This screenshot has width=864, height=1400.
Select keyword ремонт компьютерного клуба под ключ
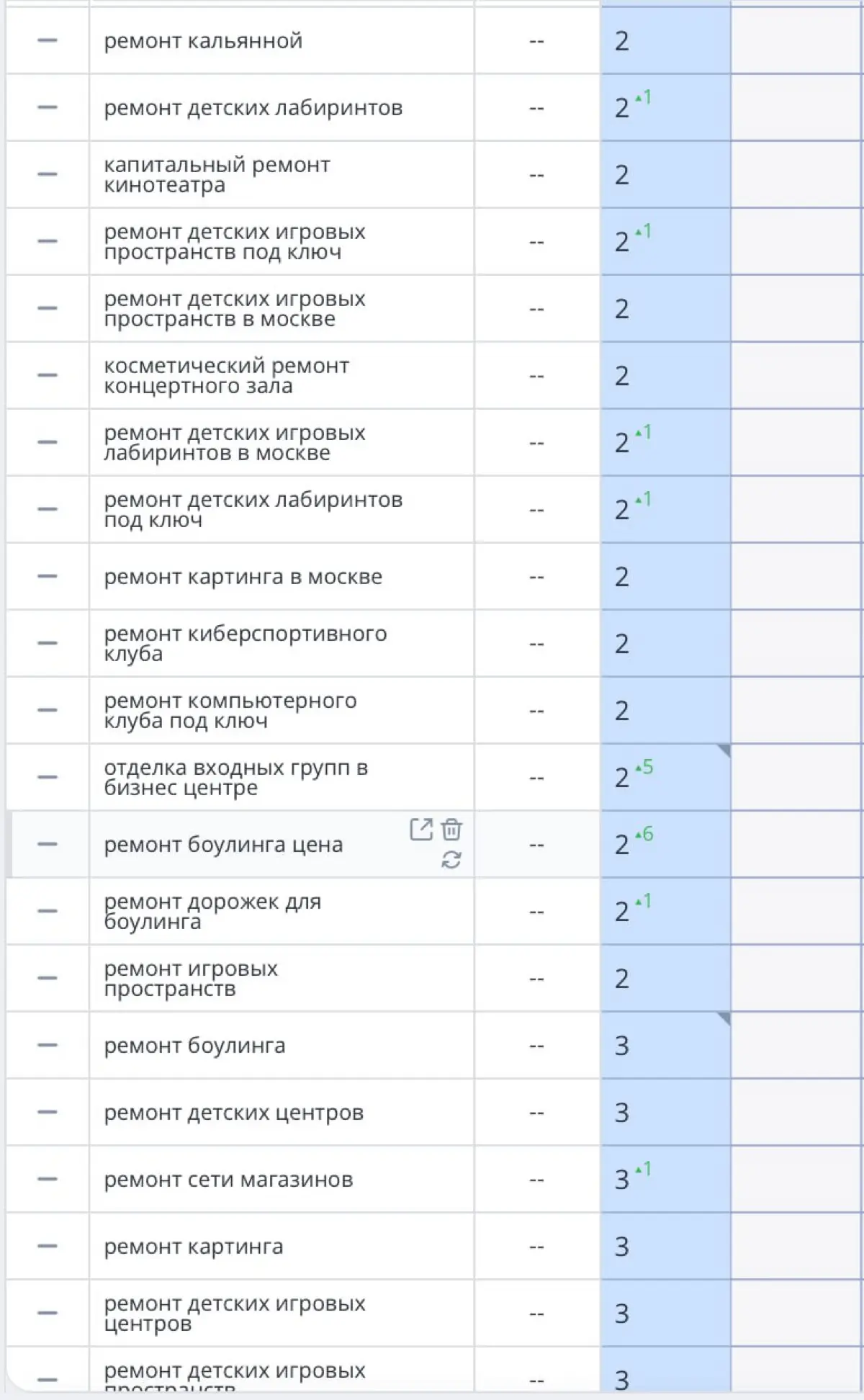230,711
